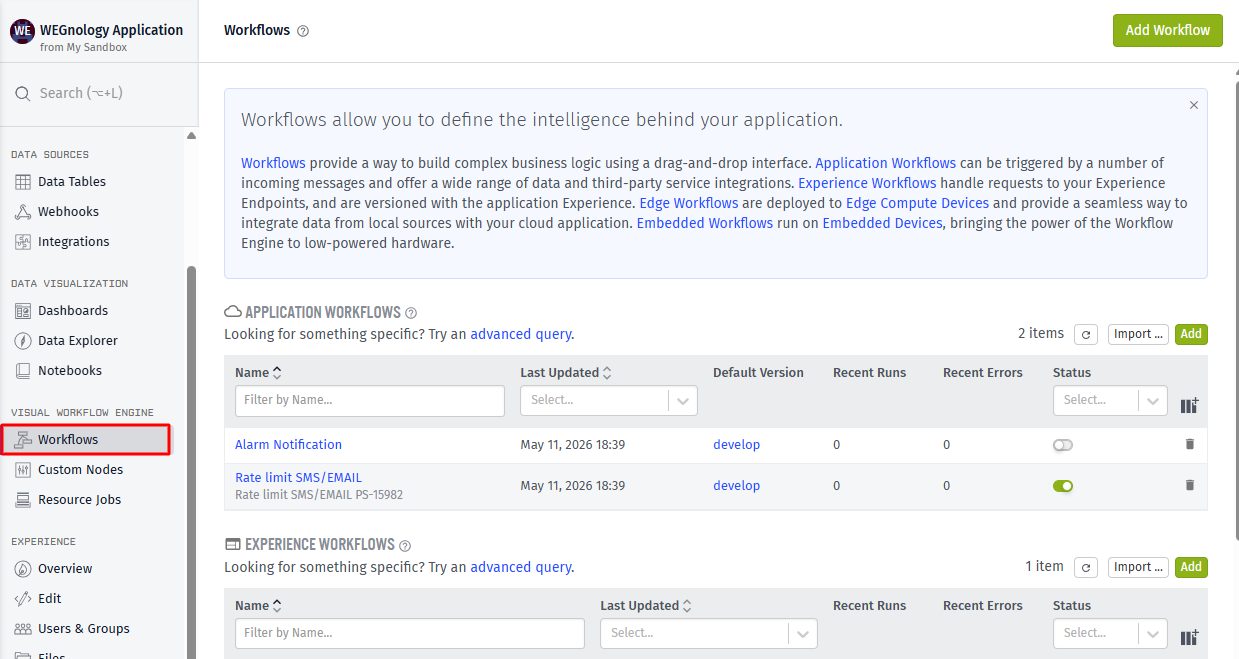
Task: Open advanced query link under Experience Workflows
Action: coord(521,568)
